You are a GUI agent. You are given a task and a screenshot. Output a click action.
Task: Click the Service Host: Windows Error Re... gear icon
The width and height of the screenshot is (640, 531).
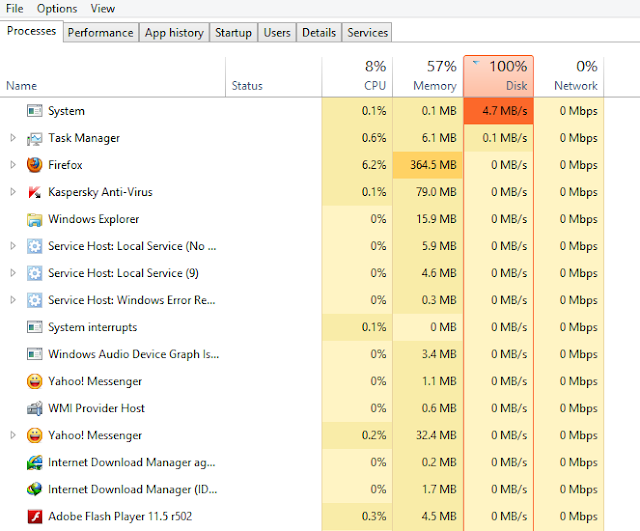click(35, 300)
